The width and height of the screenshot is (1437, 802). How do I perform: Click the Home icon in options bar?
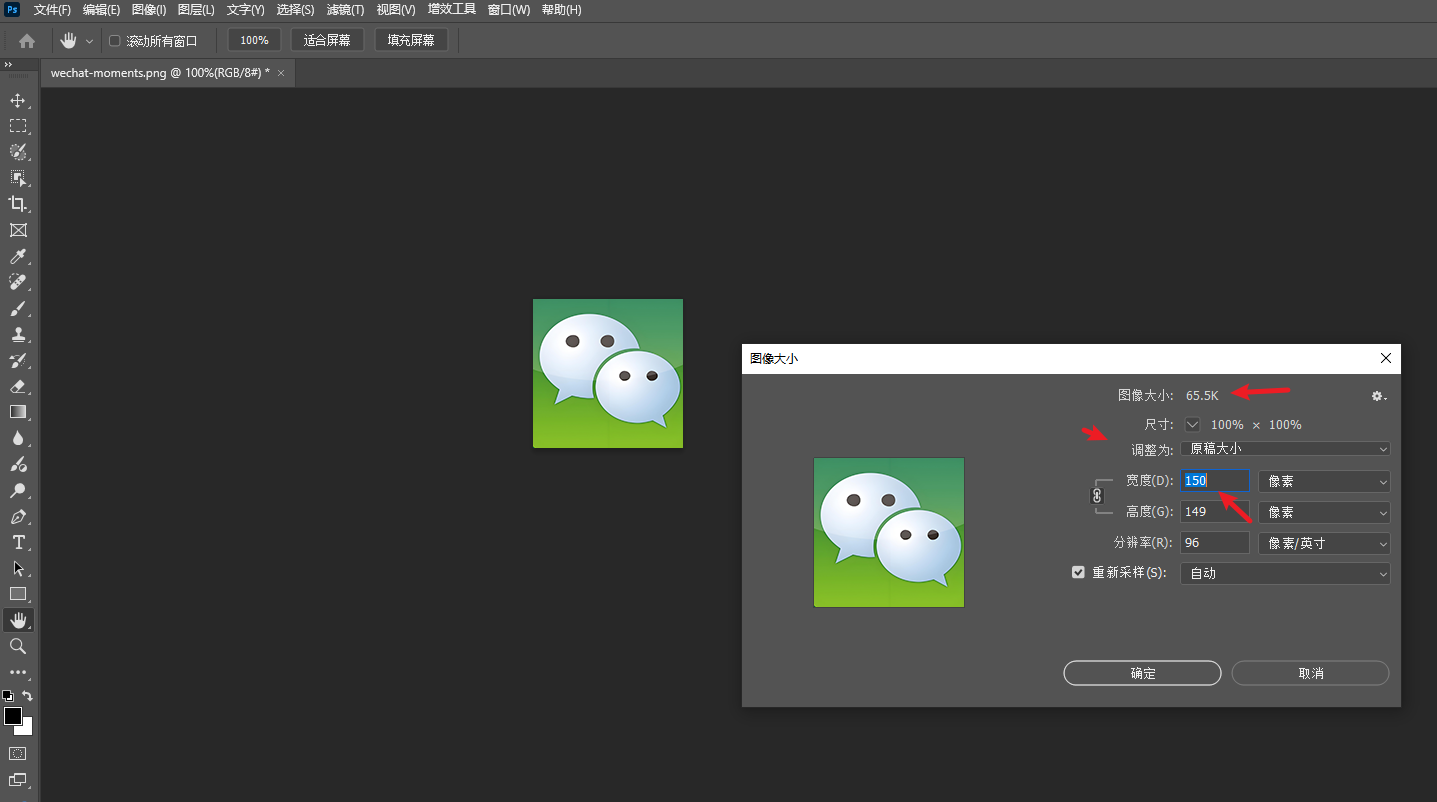[27, 41]
